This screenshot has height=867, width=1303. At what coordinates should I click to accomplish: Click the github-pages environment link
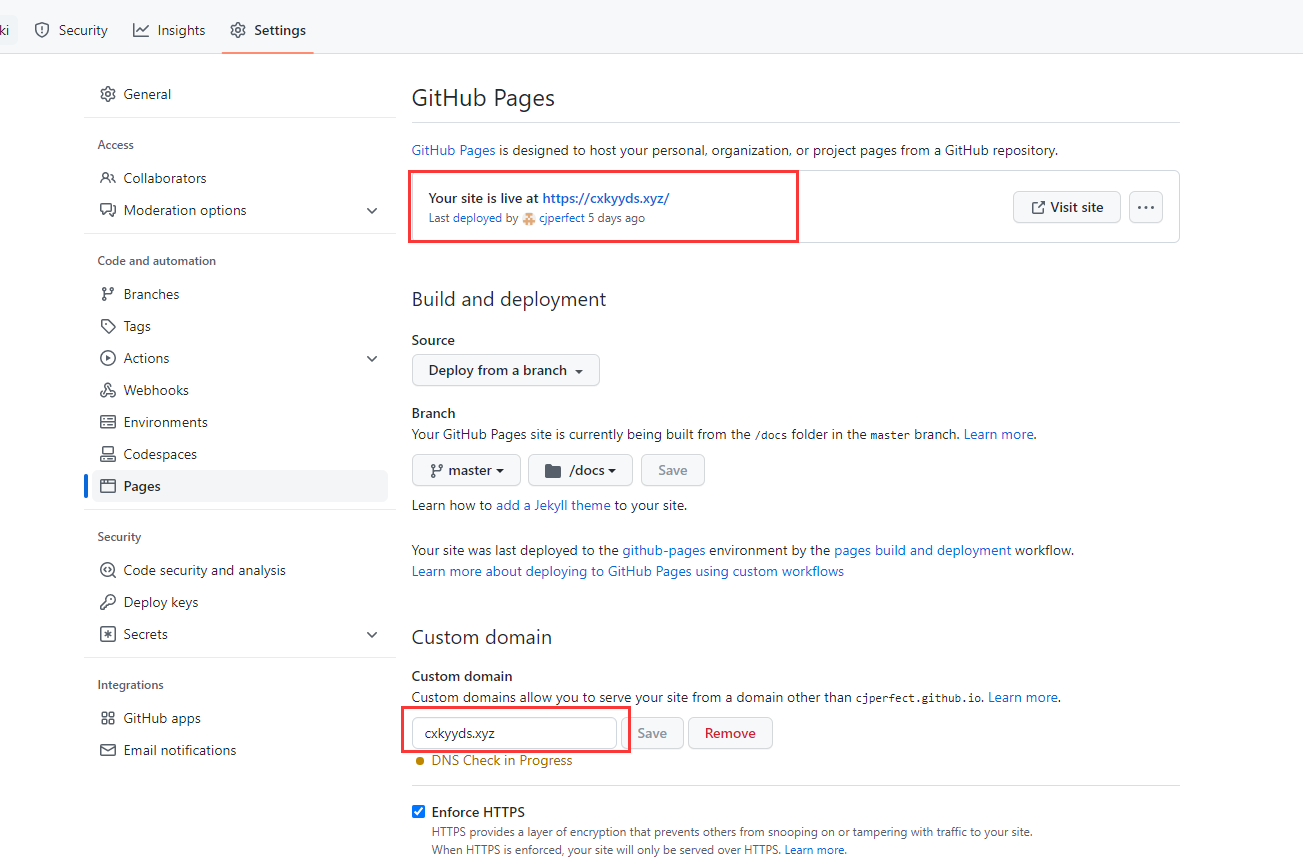[664, 550]
